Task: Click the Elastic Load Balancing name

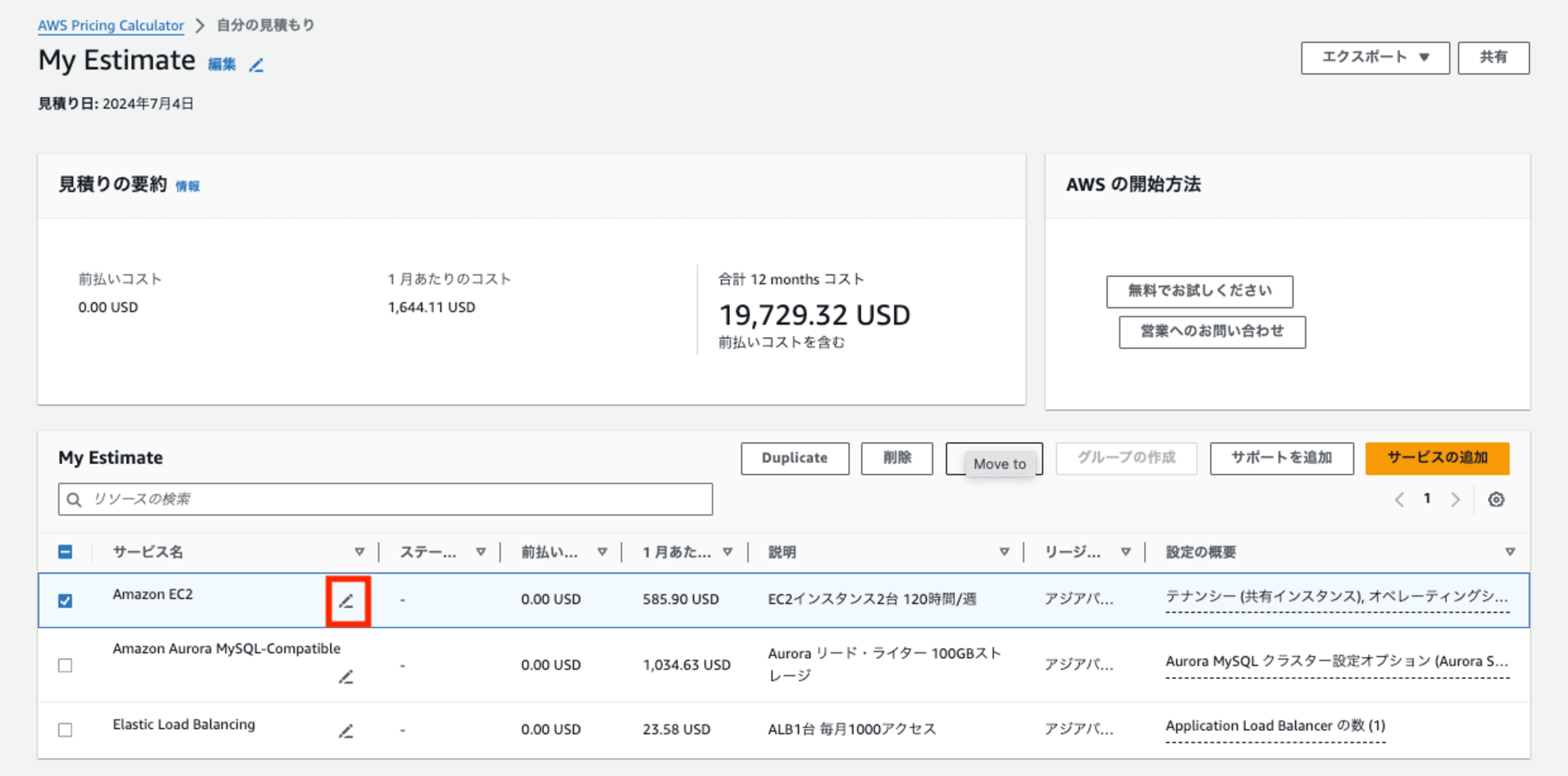Action: (x=183, y=725)
